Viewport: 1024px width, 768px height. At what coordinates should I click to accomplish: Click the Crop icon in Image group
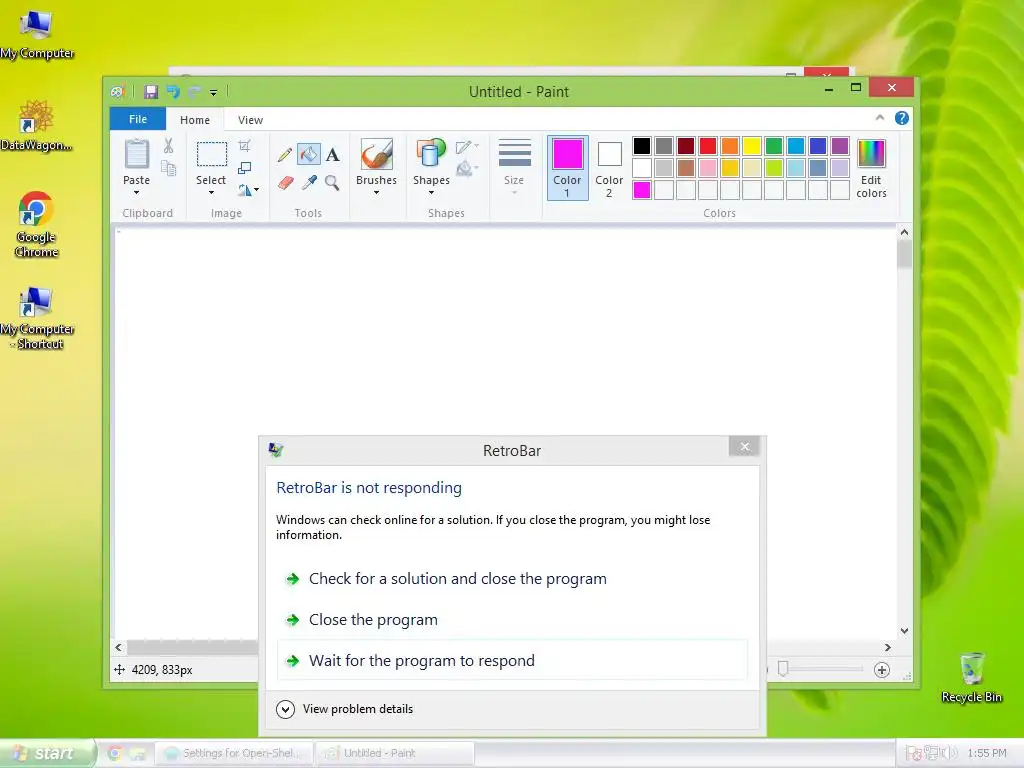(244, 146)
